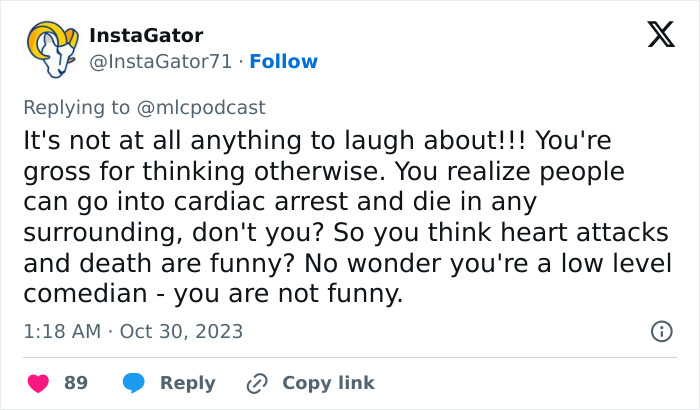View the 89 likes count
The width and height of the screenshot is (700, 410).
tap(76, 383)
